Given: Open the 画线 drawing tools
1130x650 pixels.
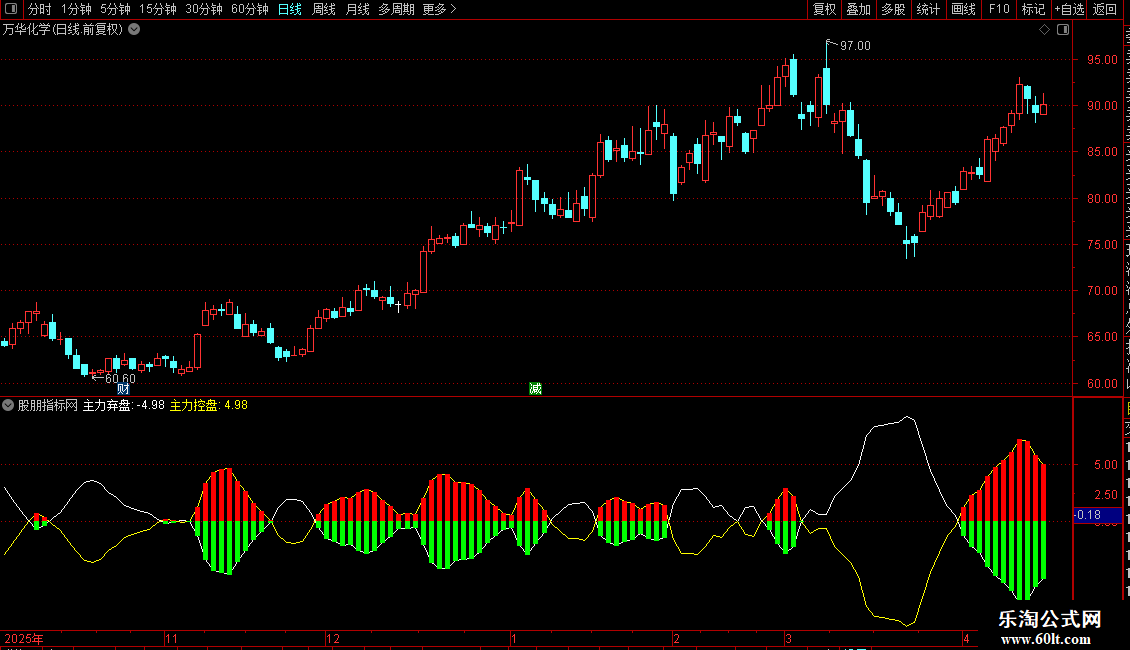Looking at the screenshot, I should pyautogui.click(x=963, y=9).
